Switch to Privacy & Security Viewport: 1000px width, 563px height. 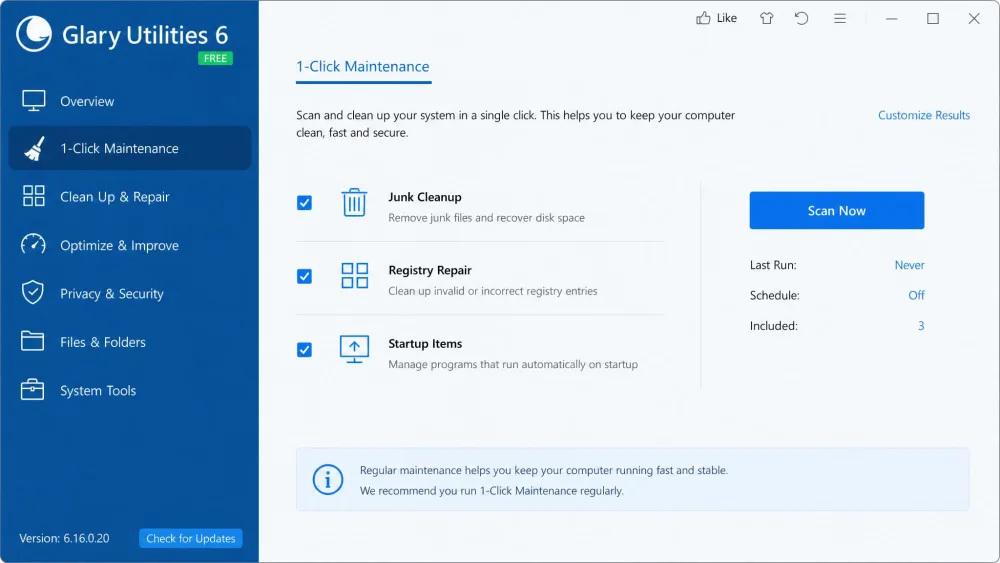pos(129,293)
